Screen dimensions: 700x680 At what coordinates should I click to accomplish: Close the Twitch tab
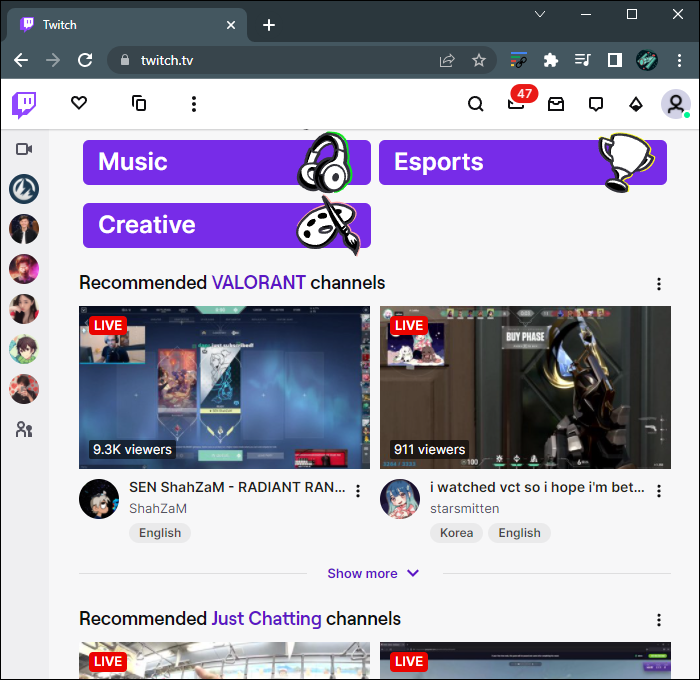231,25
